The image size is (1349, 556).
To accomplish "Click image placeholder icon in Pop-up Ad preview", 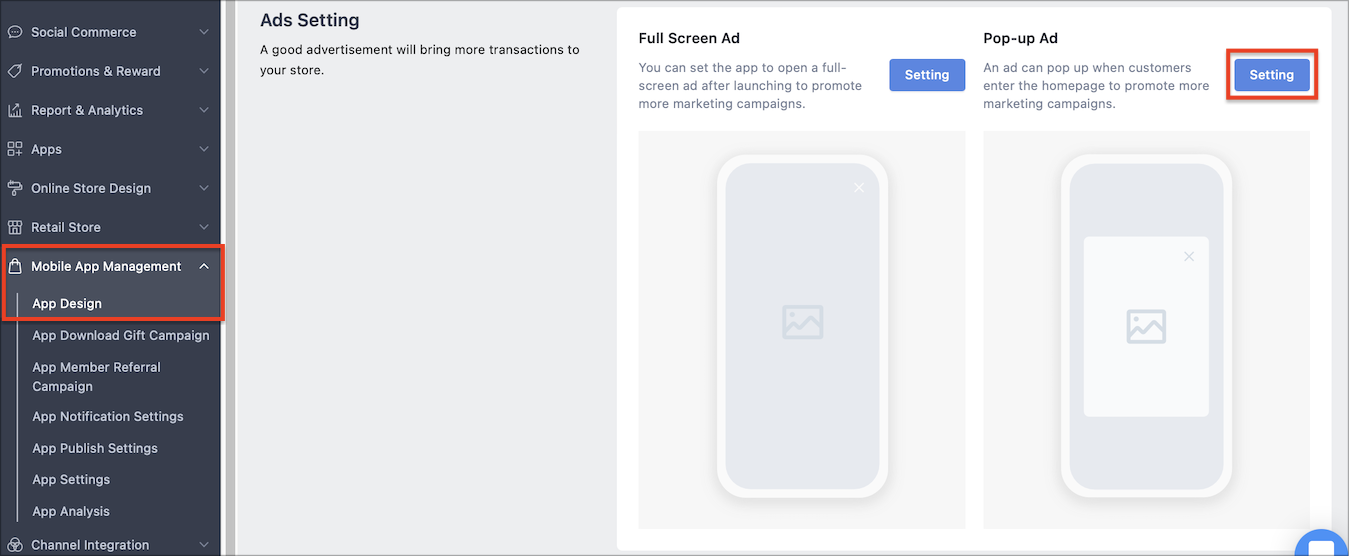I will tap(1146, 326).
